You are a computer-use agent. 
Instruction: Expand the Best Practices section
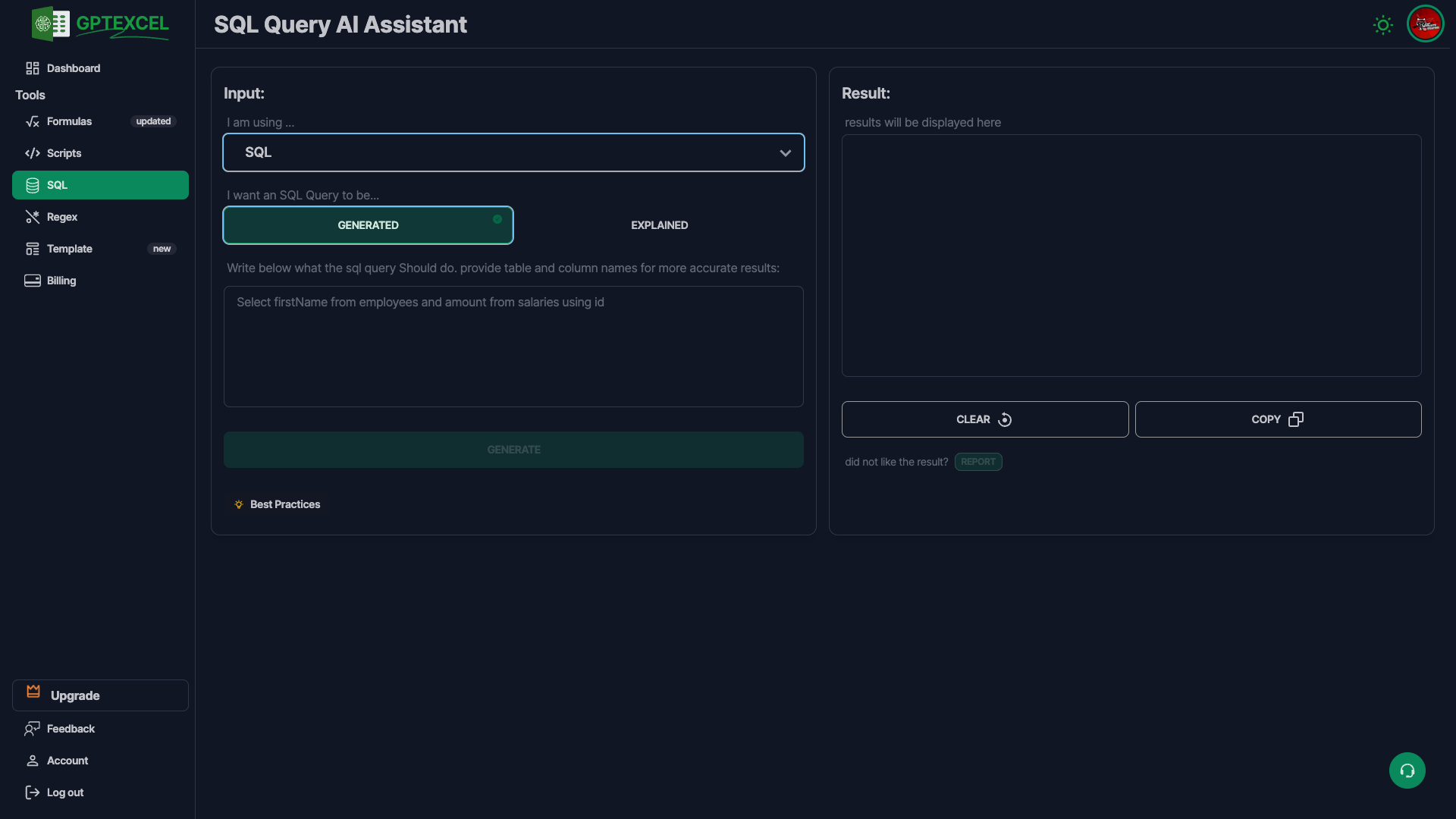tap(284, 504)
